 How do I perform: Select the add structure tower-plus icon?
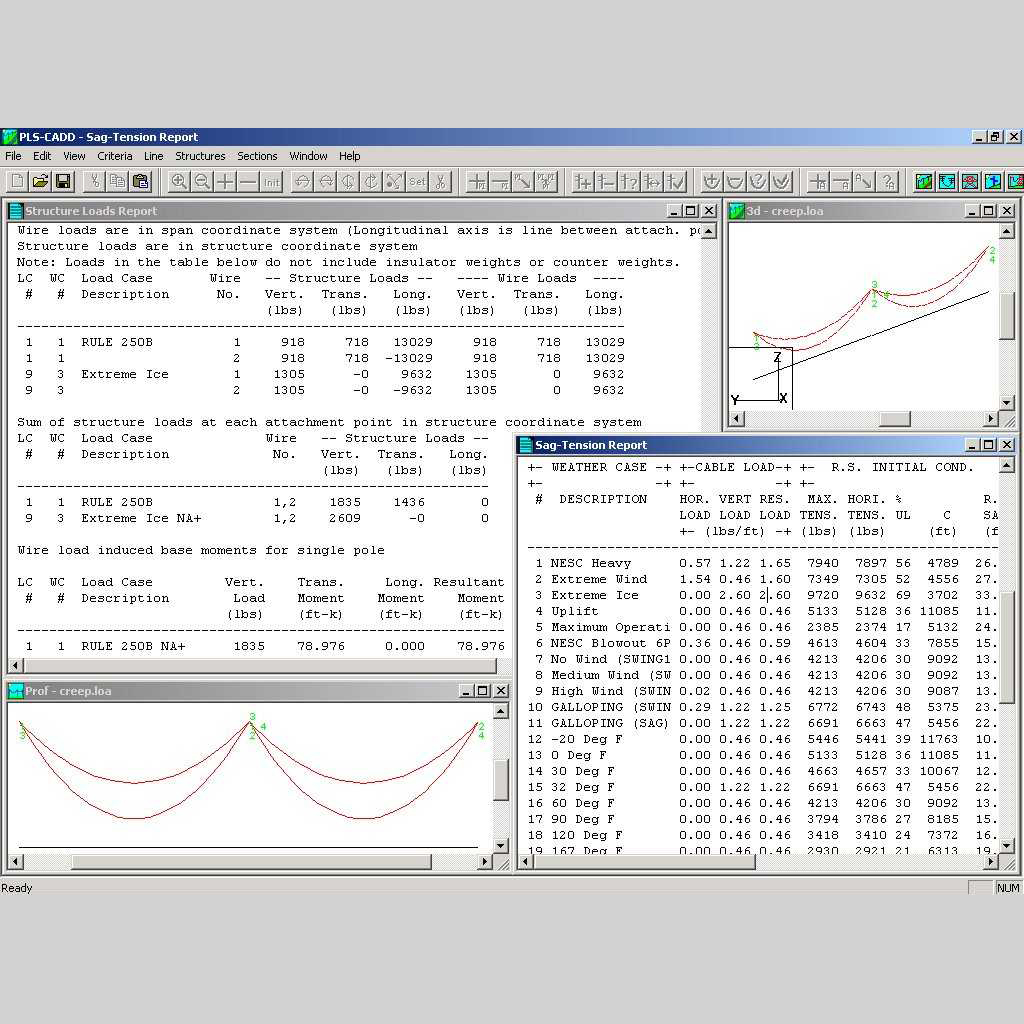(x=583, y=181)
